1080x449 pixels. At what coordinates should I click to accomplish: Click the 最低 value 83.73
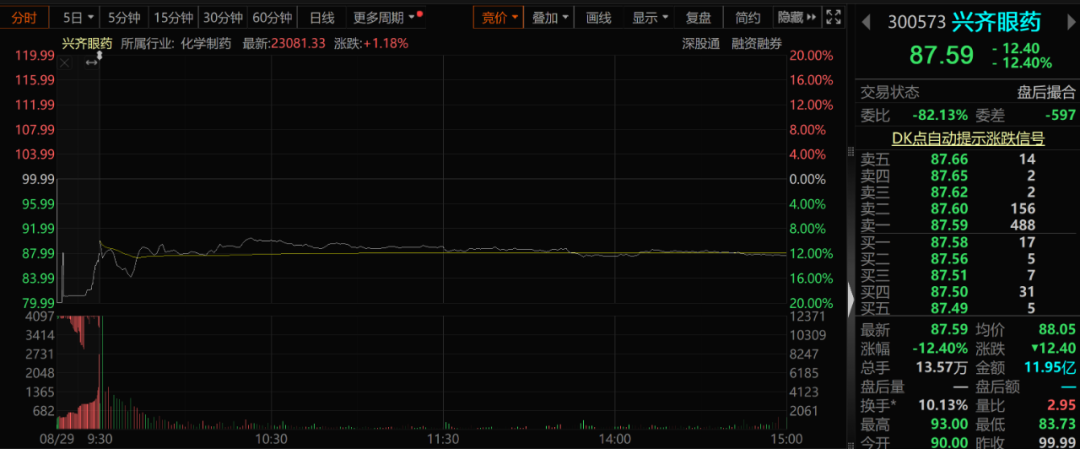pyautogui.click(x=1057, y=423)
